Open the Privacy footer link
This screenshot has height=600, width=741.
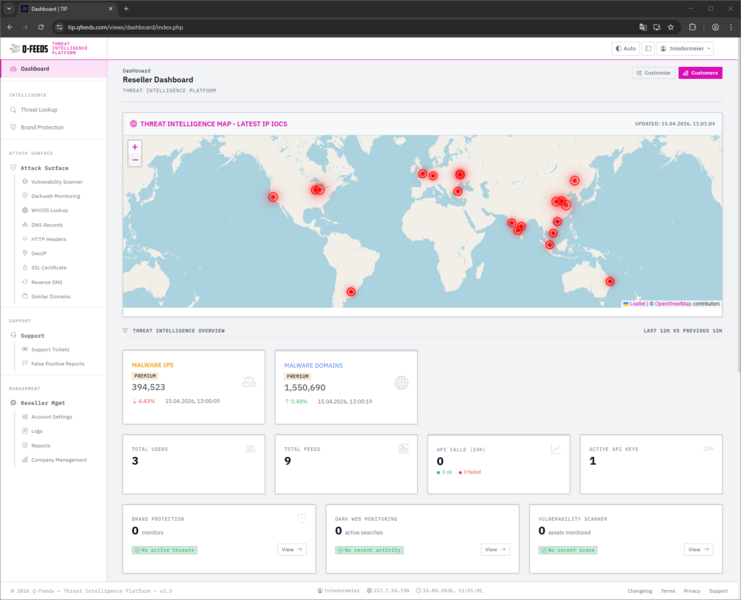tap(692, 591)
